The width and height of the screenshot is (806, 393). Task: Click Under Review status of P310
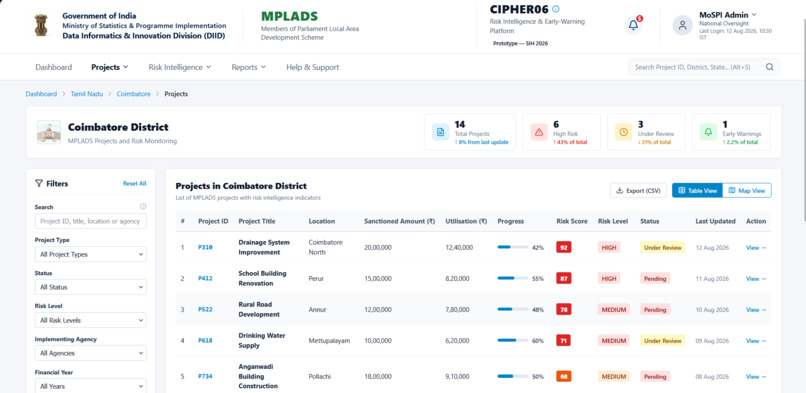coord(663,248)
